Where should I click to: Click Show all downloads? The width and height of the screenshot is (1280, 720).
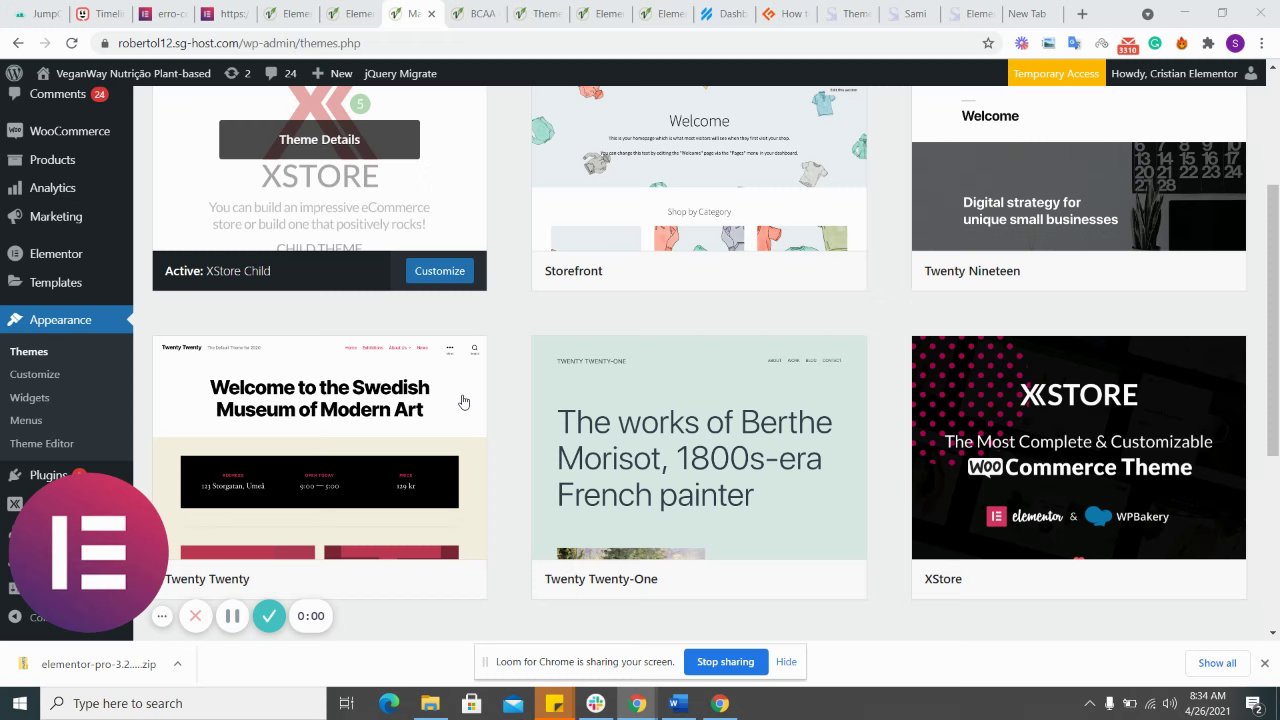1217,663
